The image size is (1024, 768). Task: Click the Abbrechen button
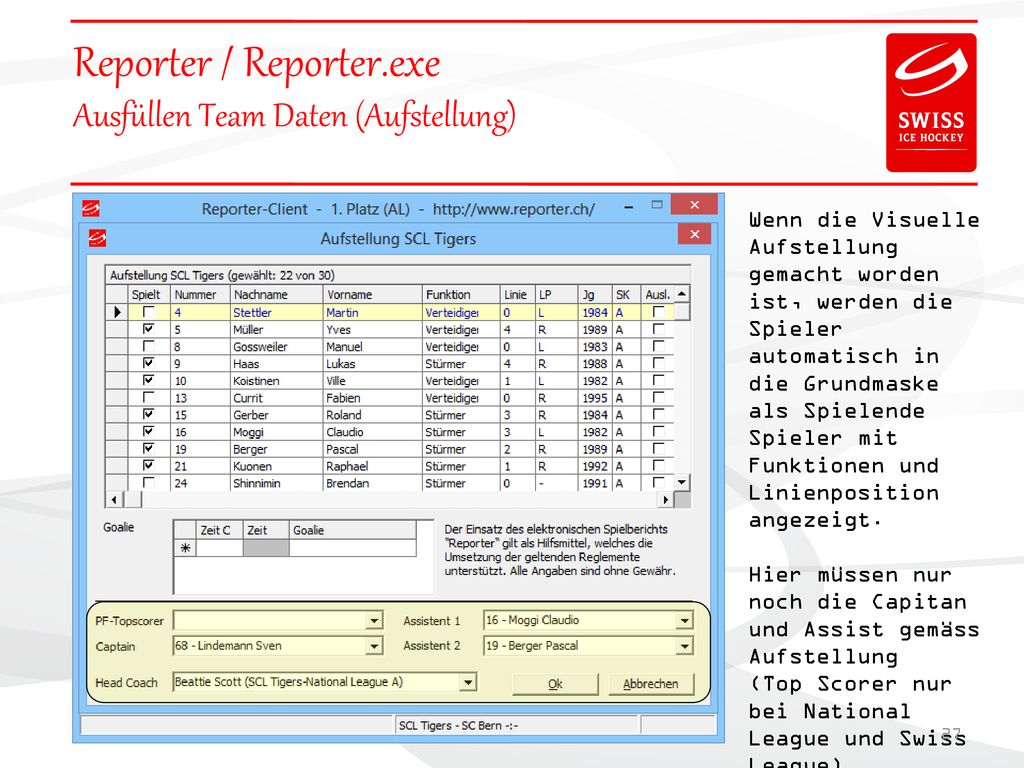(x=650, y=684)
